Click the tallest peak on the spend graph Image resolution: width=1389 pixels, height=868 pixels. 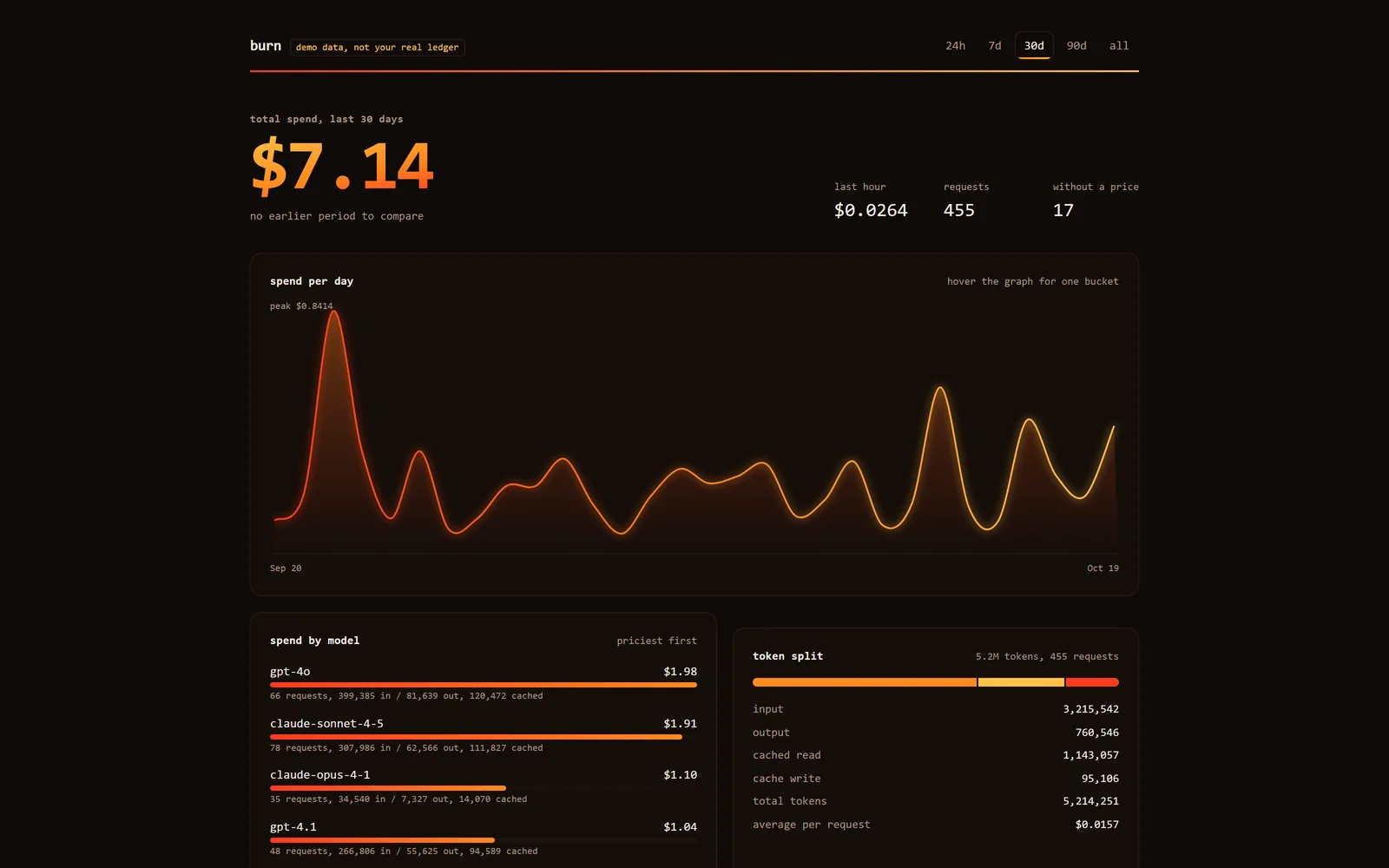(334, 312)
